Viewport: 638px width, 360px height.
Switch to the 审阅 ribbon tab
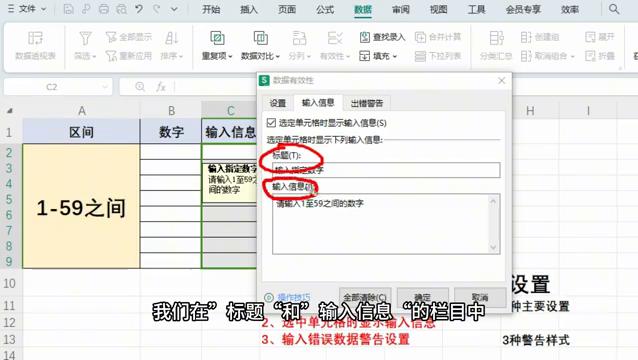coord(401,9)
